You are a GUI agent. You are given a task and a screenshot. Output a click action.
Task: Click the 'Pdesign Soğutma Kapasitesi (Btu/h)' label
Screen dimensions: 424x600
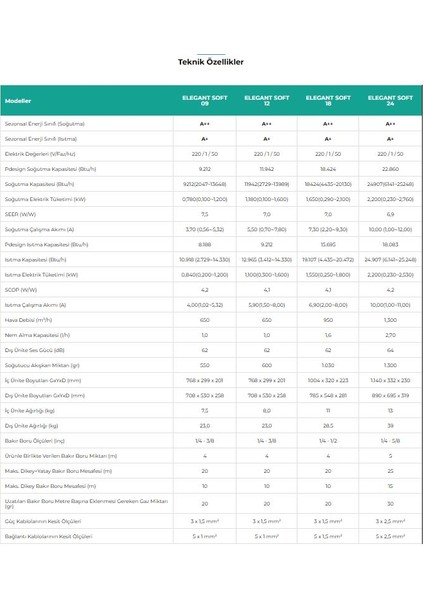50,169
